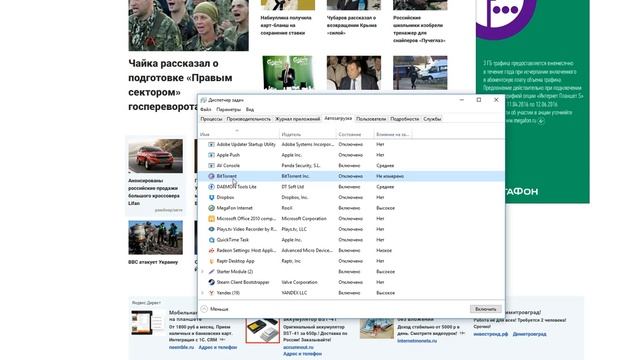Click the Microsoft Corporation publisher cell

(x=304, y=219)
